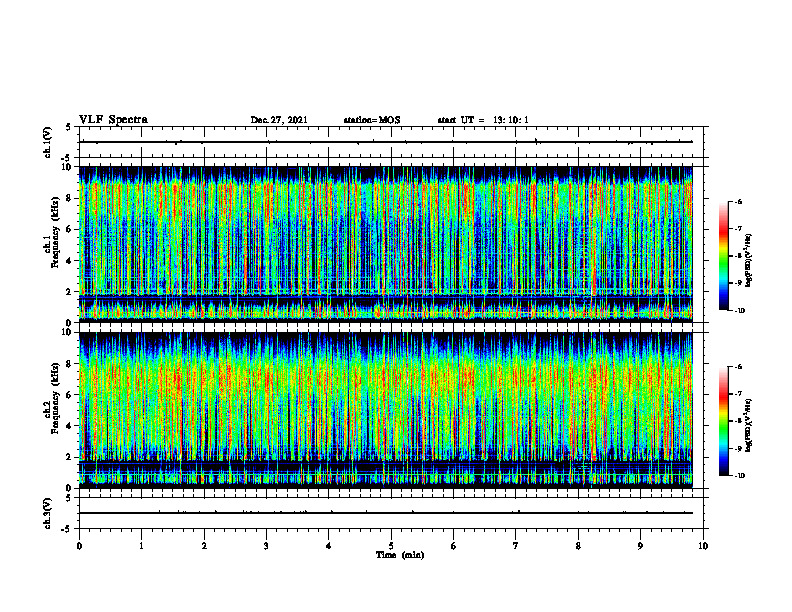
Task: Click the ch.1 colorbar log(PSD) unit label
Action: (749, 260)
